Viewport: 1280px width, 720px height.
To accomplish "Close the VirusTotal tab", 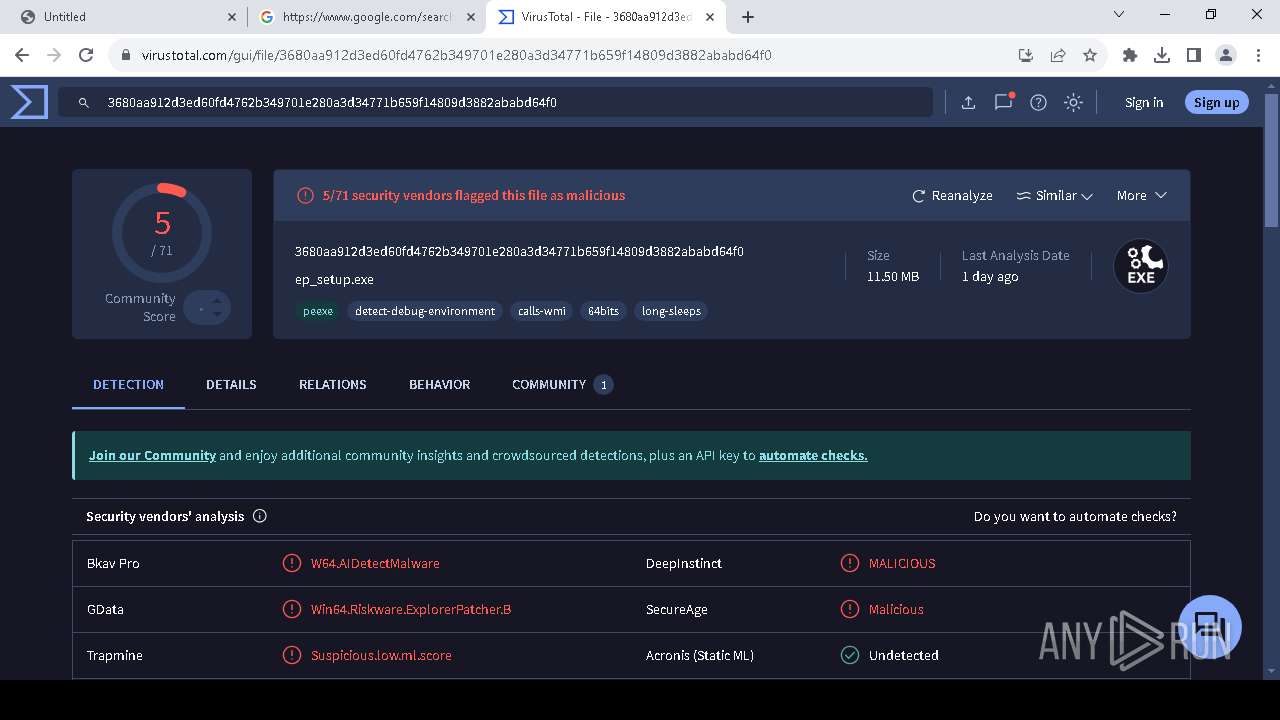I will tap(711, 16).
